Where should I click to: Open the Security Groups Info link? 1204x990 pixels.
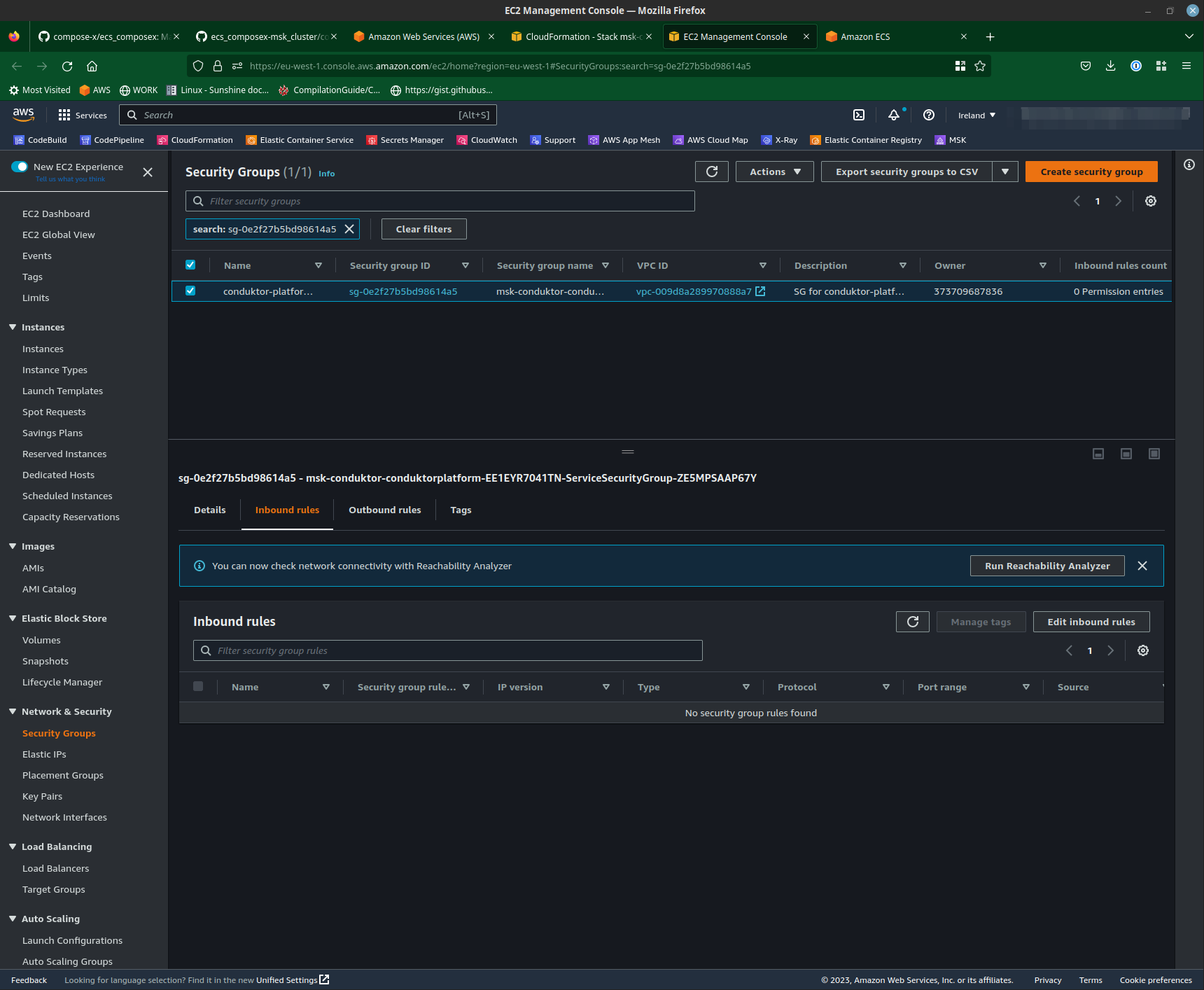tap(326, 174)
